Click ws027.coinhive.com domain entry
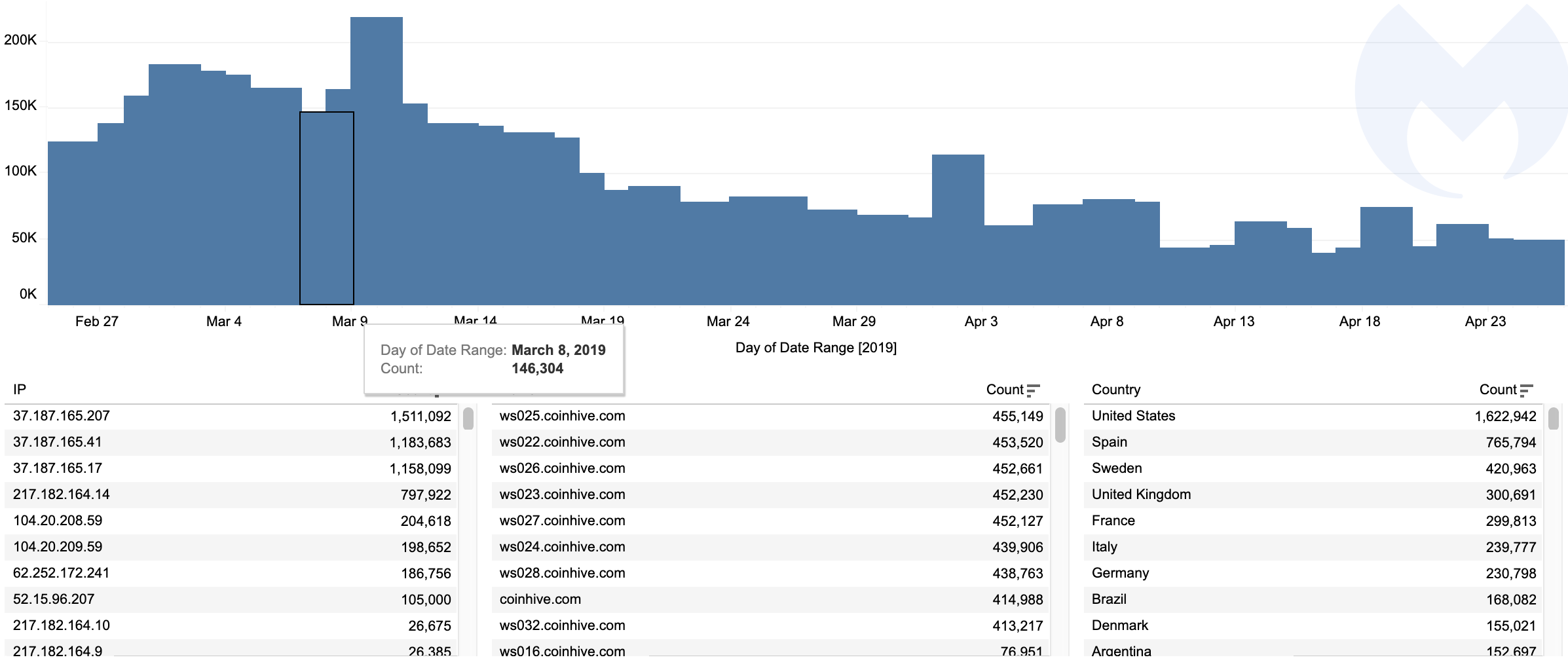The image size is (1568, 668). click(562, 521)
